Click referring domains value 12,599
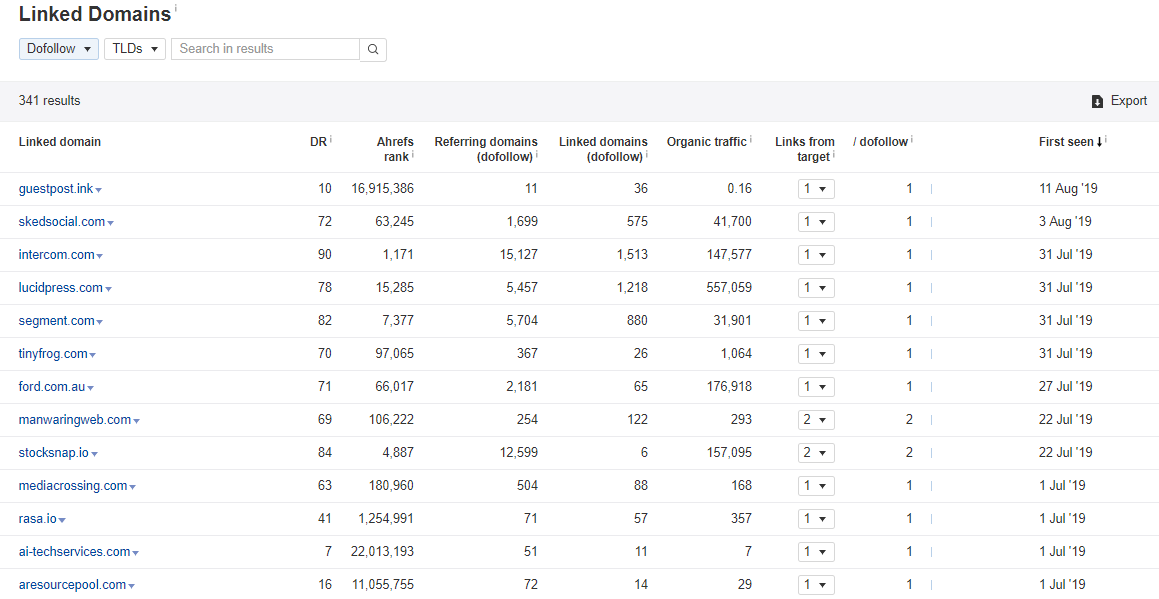1159x599 pixels. (518, 453)
